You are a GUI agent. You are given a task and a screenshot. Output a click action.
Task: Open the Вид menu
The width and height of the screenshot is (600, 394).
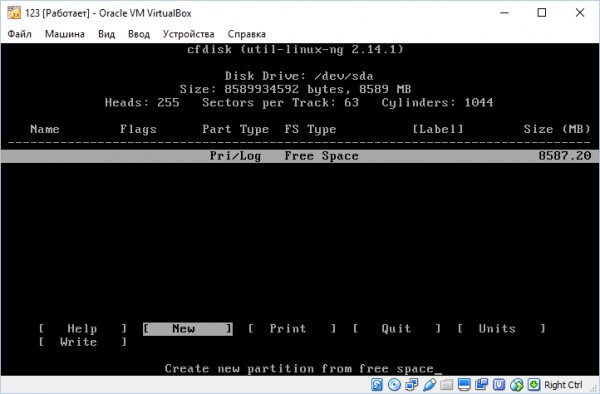pyautogui.click(x=106, y=34)
